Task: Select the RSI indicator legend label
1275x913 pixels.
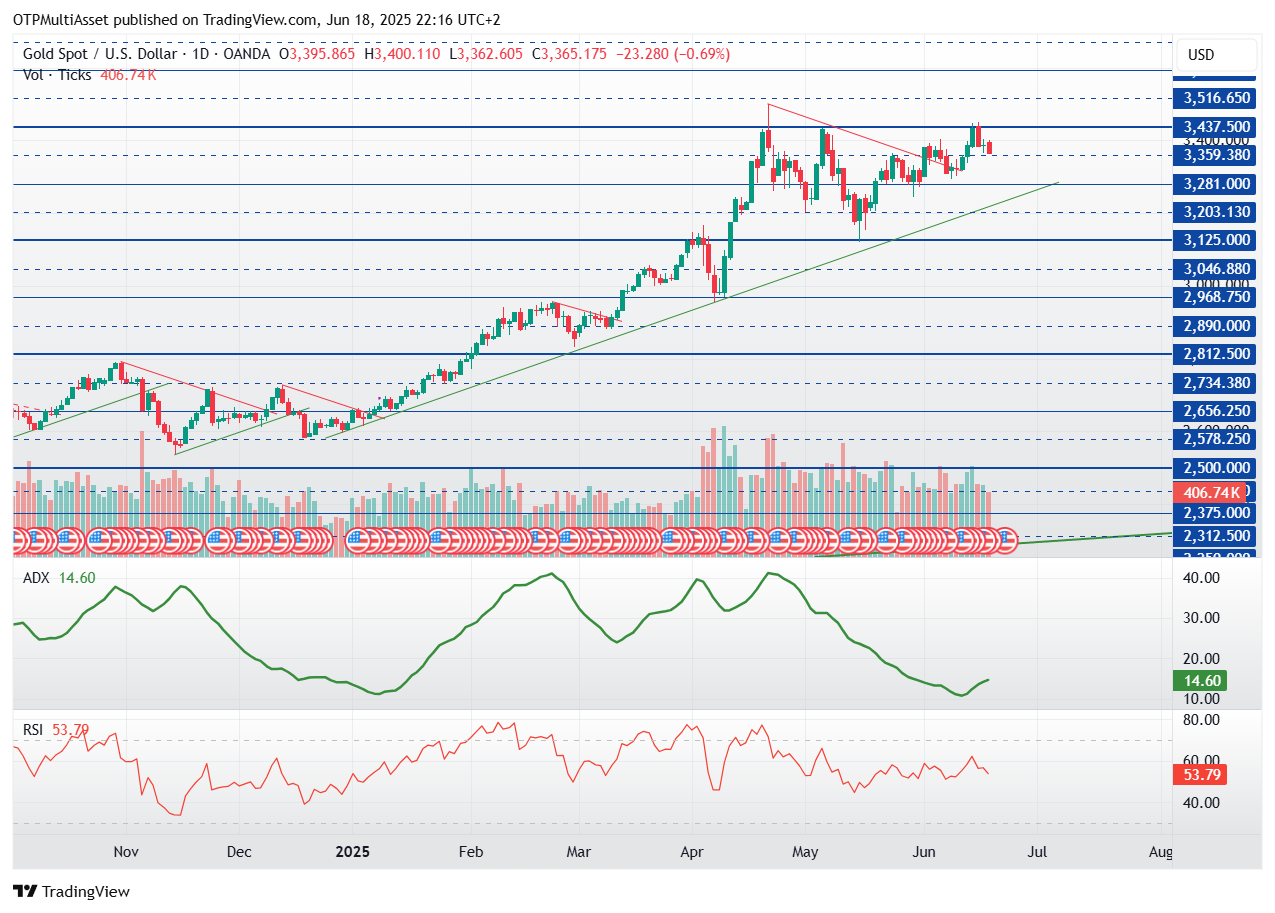Action: pos(34,730)
